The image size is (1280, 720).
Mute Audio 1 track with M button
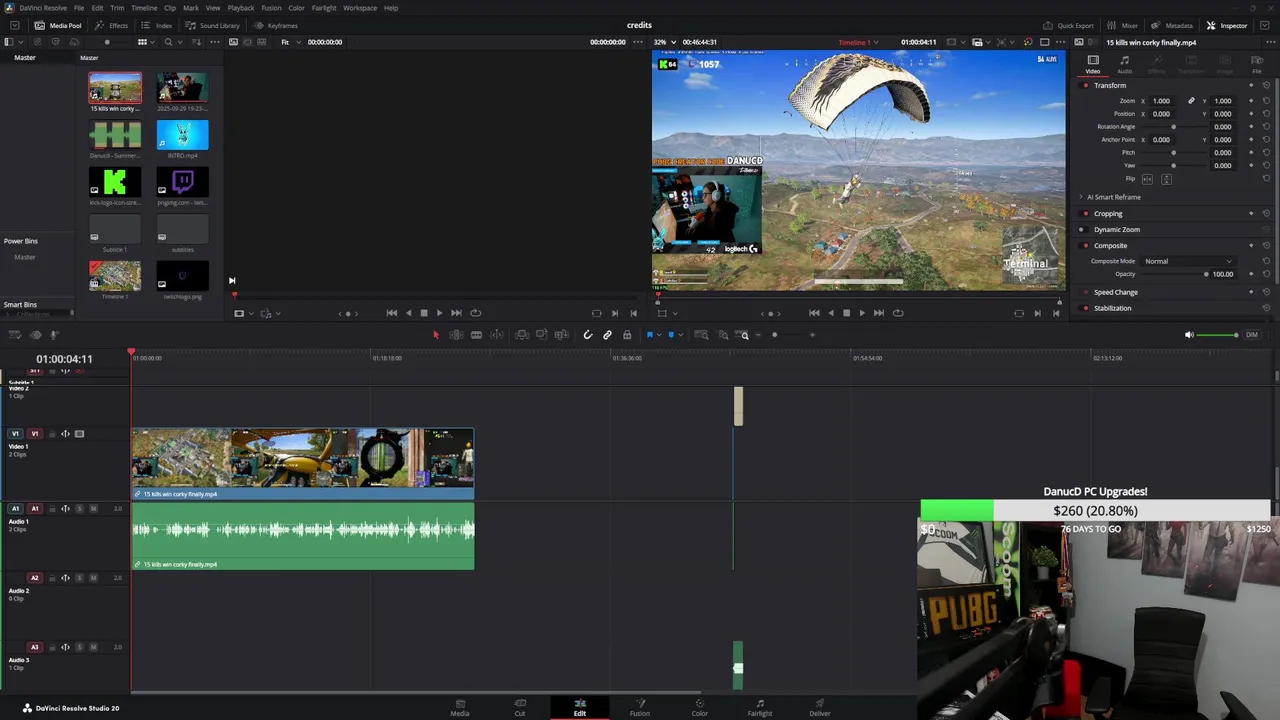pos(94,509)
